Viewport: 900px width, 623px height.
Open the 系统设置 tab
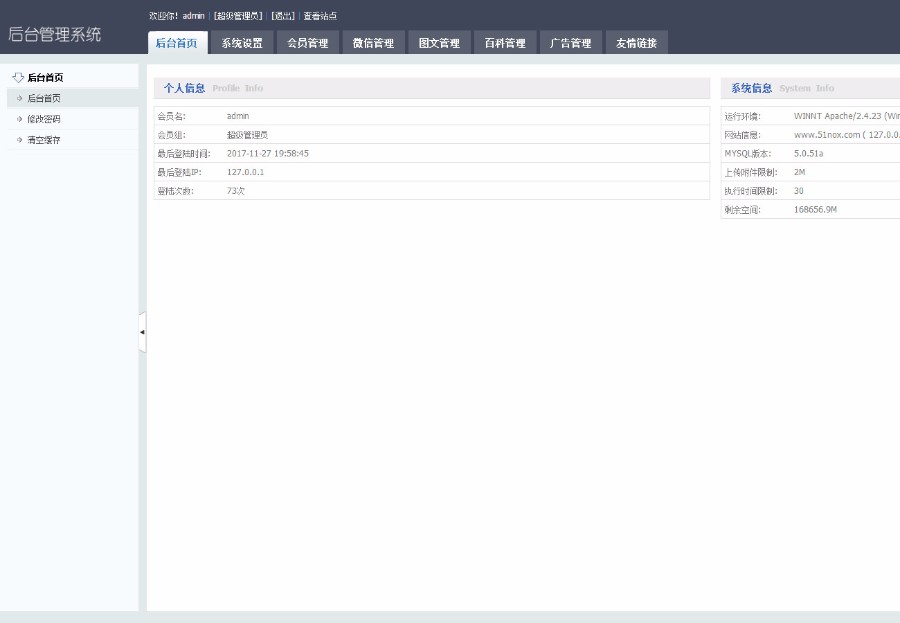[241, 42]
